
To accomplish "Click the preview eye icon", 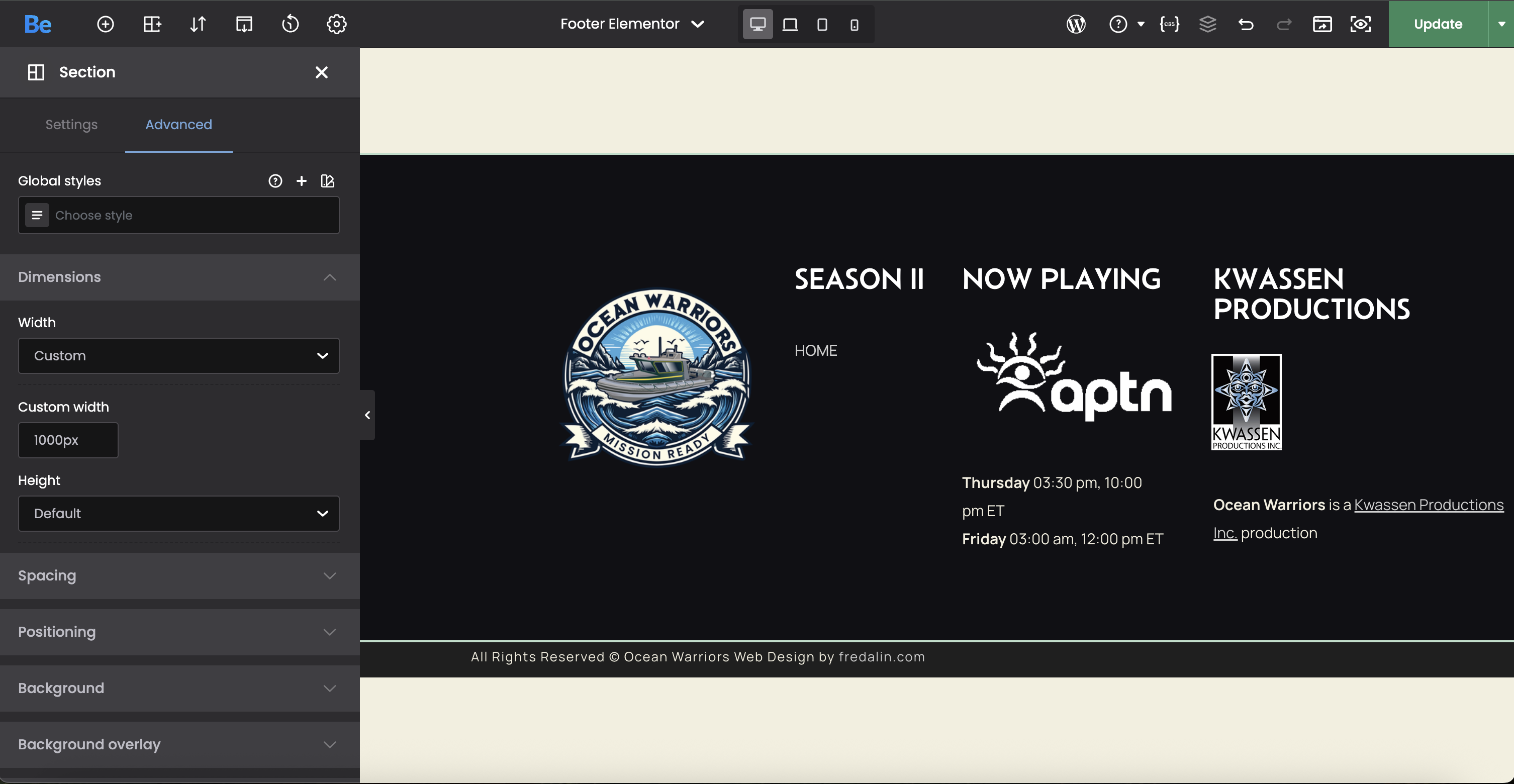I will [x=1360, y=24].
